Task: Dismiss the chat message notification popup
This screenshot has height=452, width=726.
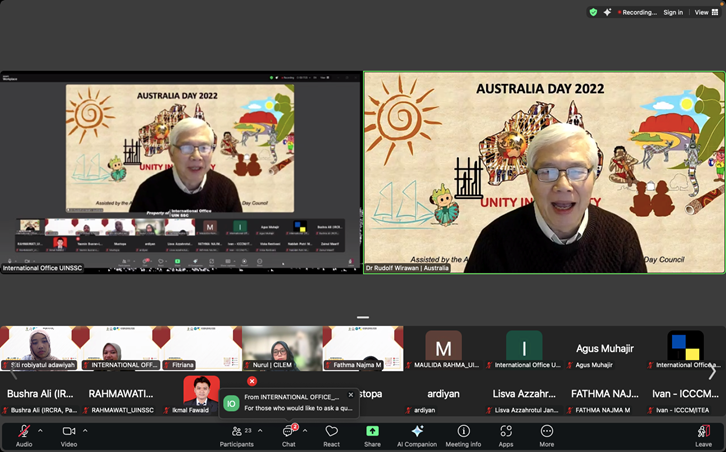Action: 350,395
